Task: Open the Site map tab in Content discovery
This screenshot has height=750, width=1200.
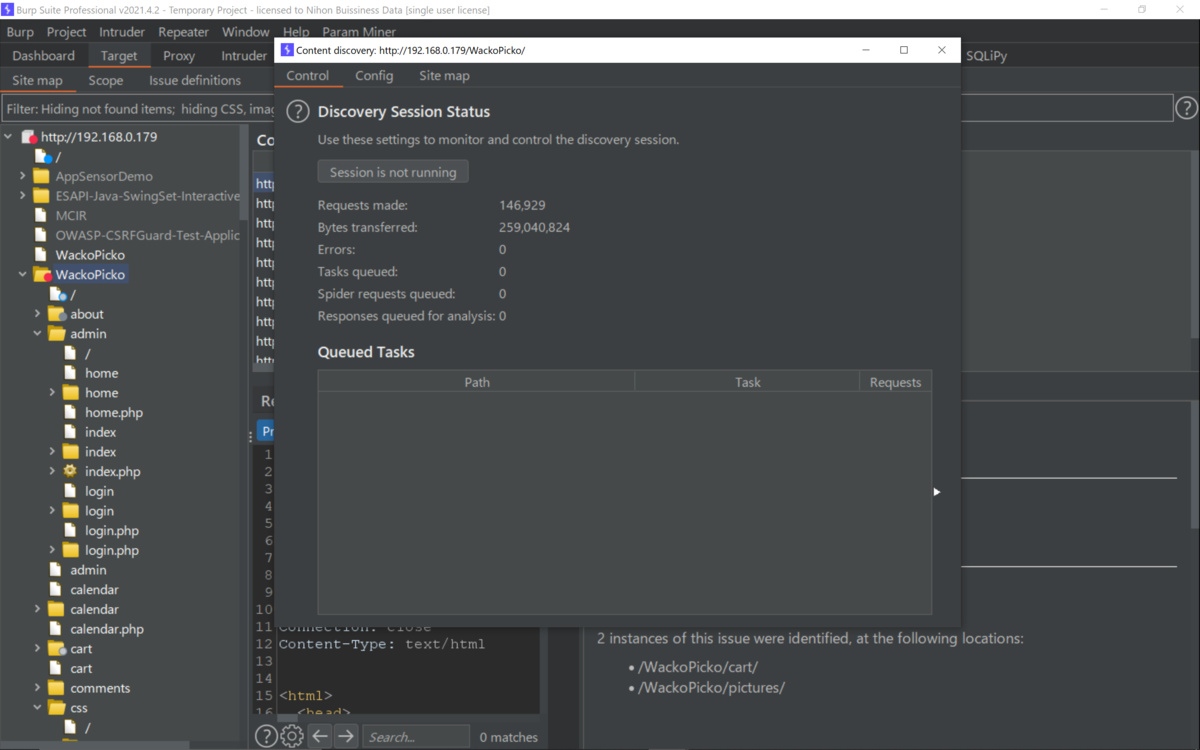Action: pos(444,76)
